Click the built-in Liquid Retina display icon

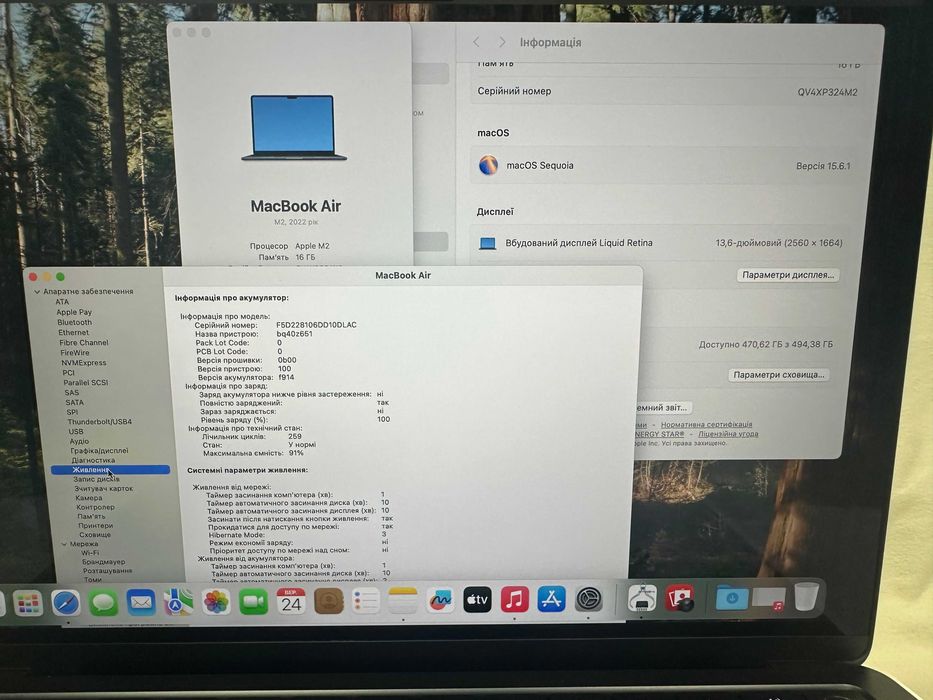[488, 243]
